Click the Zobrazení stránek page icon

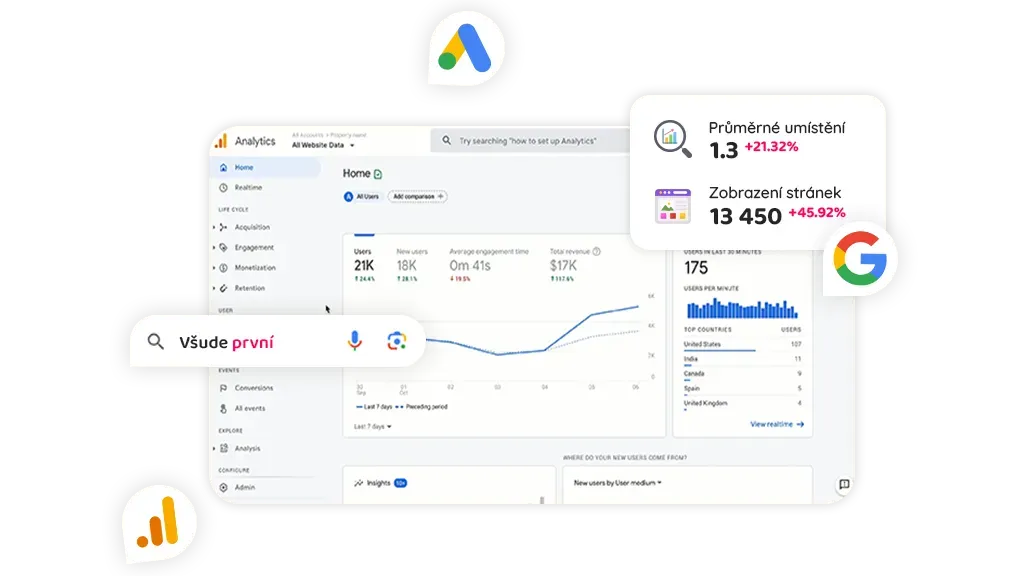coord(672,205)
